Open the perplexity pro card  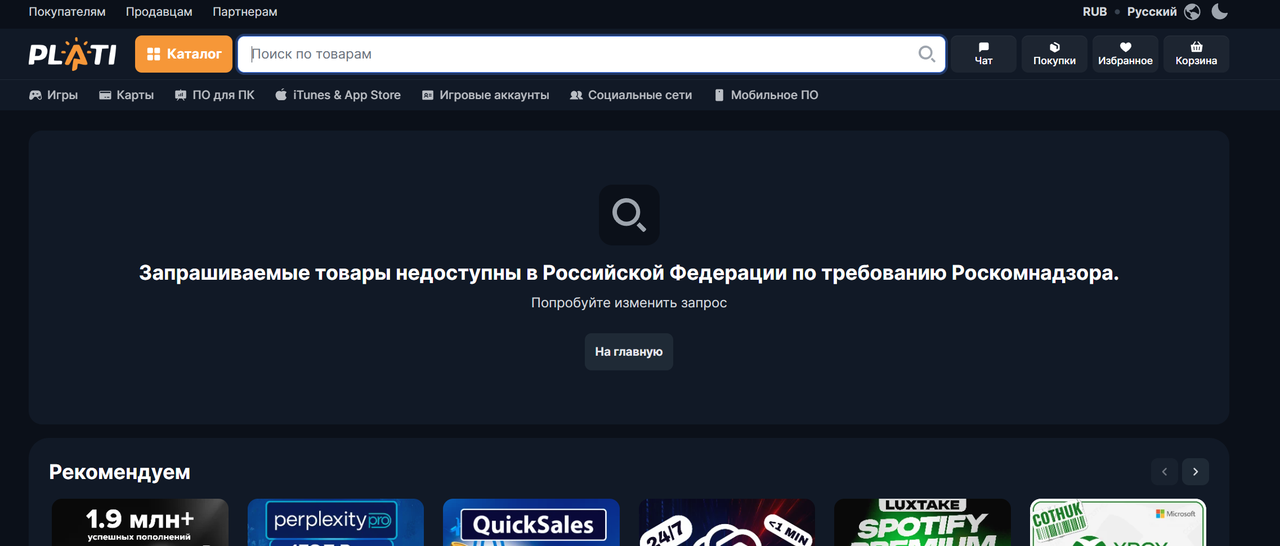(x=336, y=523)
